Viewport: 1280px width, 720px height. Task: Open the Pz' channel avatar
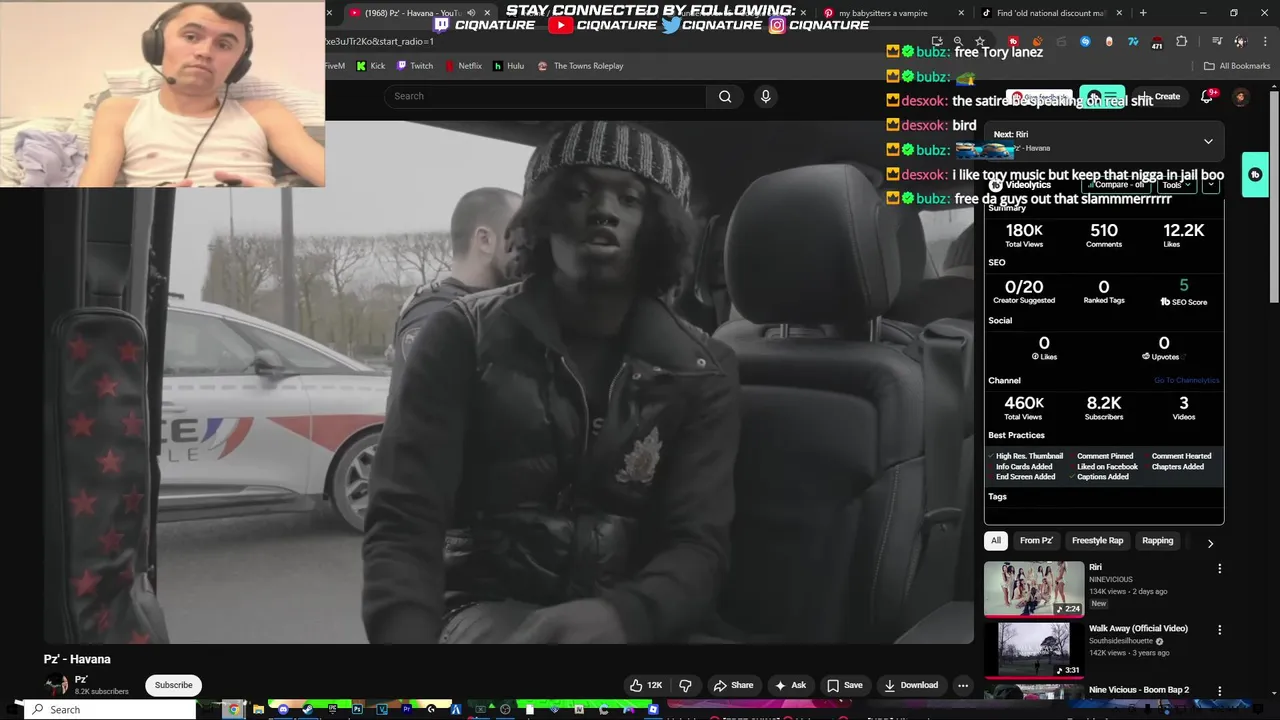[56, 685]
